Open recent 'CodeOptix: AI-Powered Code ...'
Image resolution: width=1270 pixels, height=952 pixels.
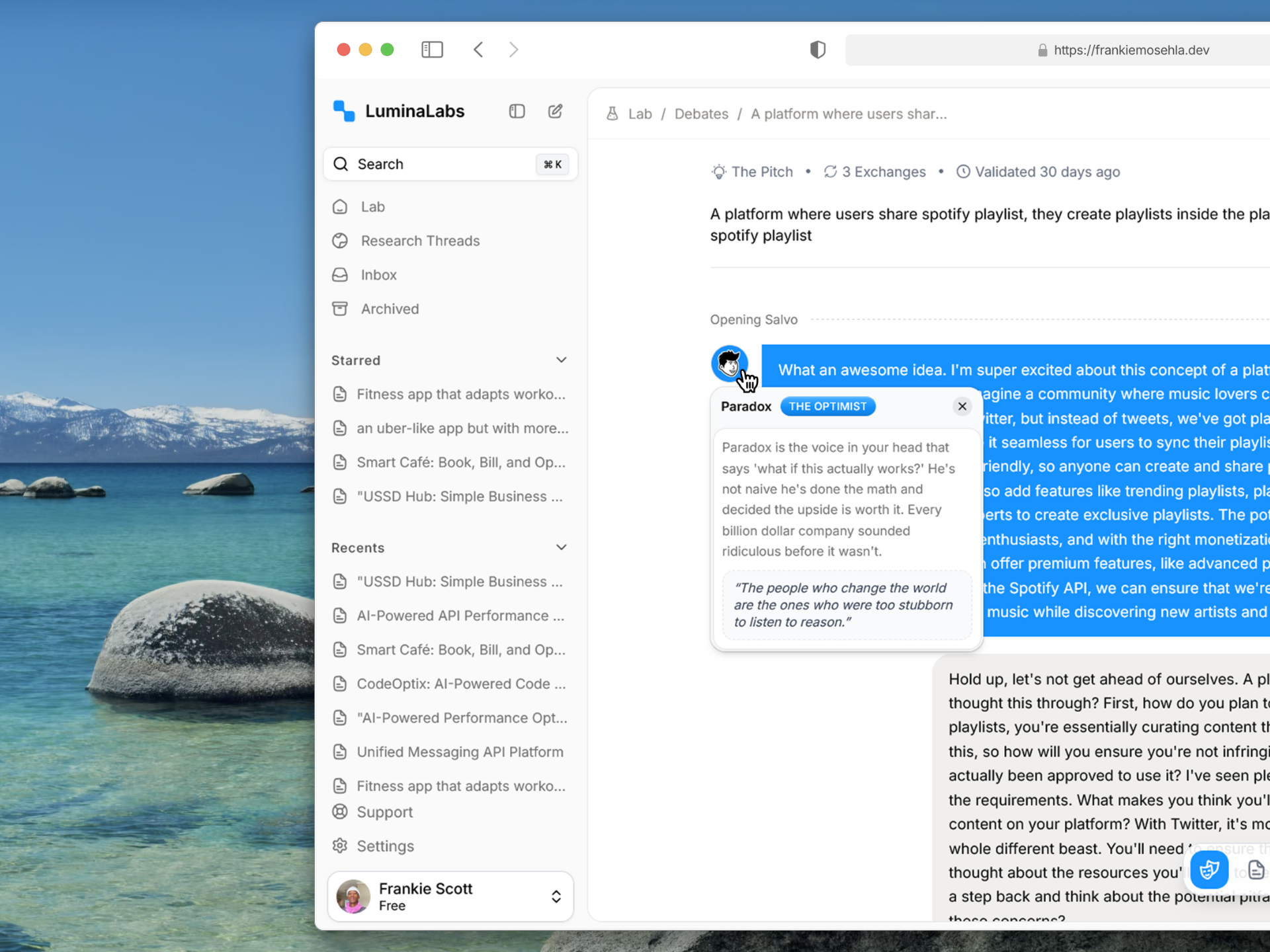pyautogui.click(x=450, y=684)
